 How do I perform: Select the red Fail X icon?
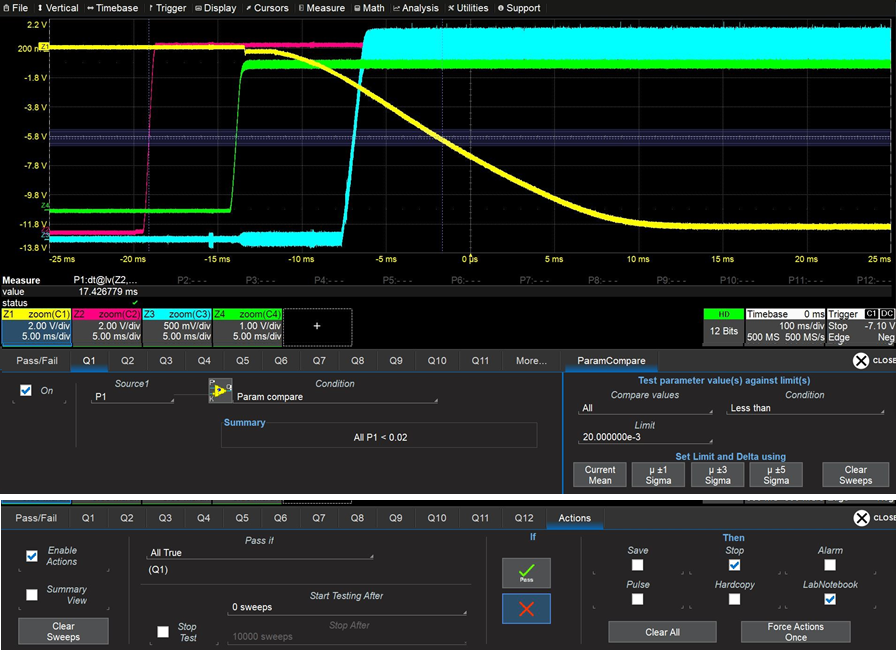(x=526, y=607)
